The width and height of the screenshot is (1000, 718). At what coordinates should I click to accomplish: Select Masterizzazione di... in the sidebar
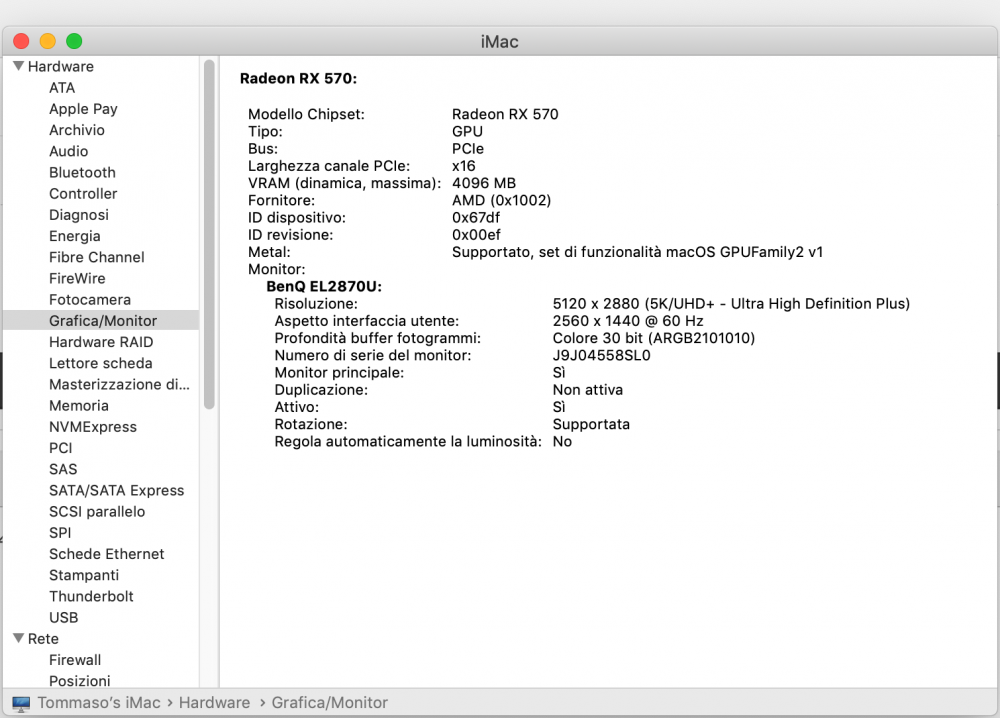tap(119, 385)
